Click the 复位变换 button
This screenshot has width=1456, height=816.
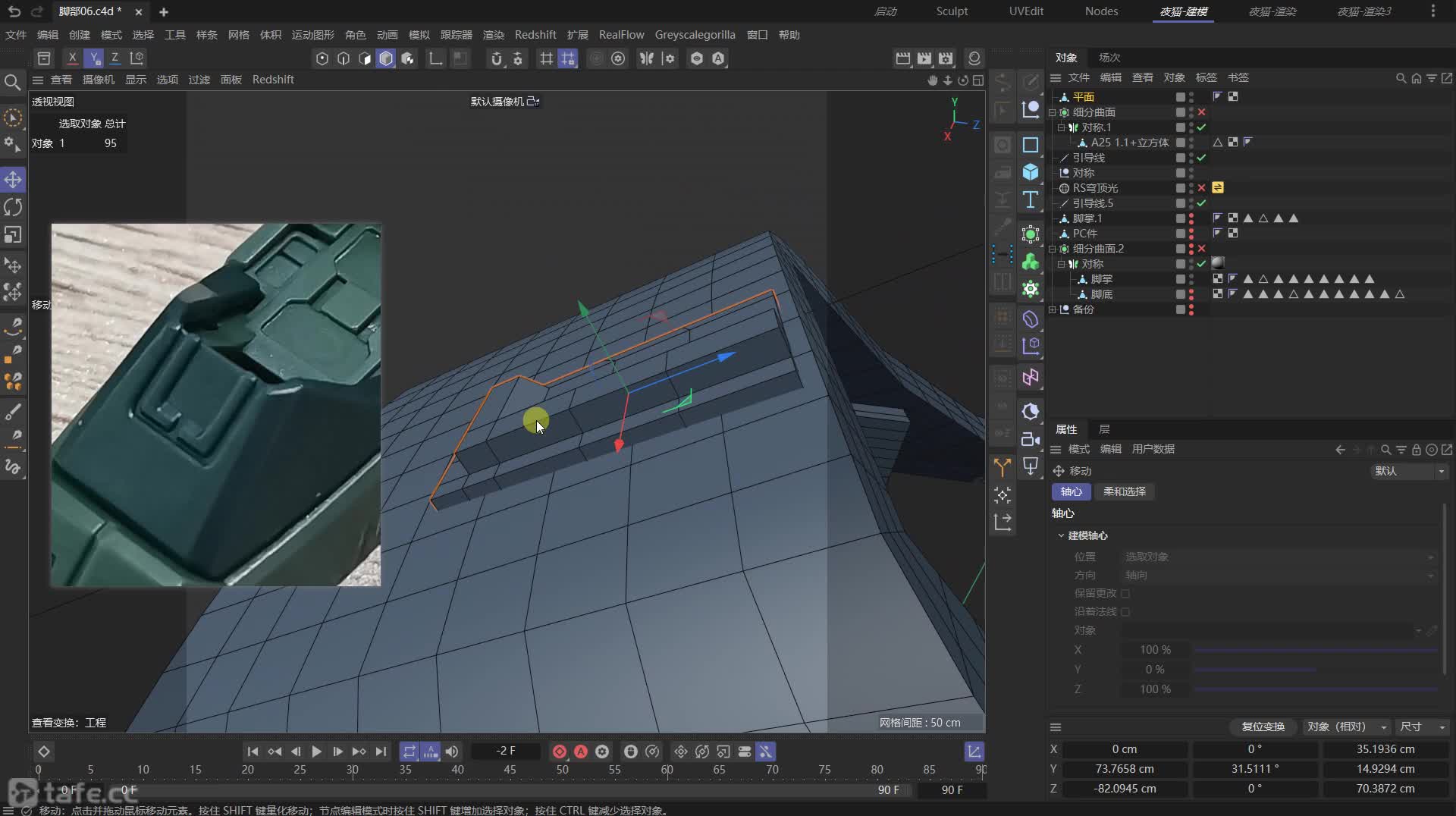click(1263, 727)
